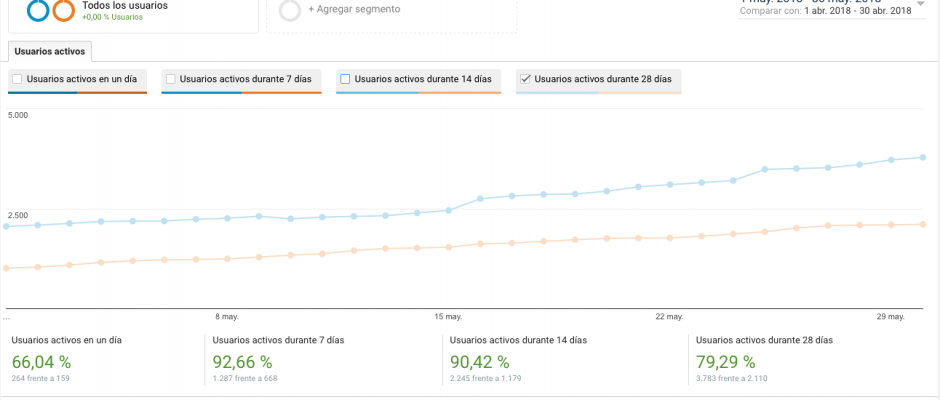The height and width of the screenshot is (400, 940).
Task: Click the first orange data point on chart
Action: [x=6, y=269]
